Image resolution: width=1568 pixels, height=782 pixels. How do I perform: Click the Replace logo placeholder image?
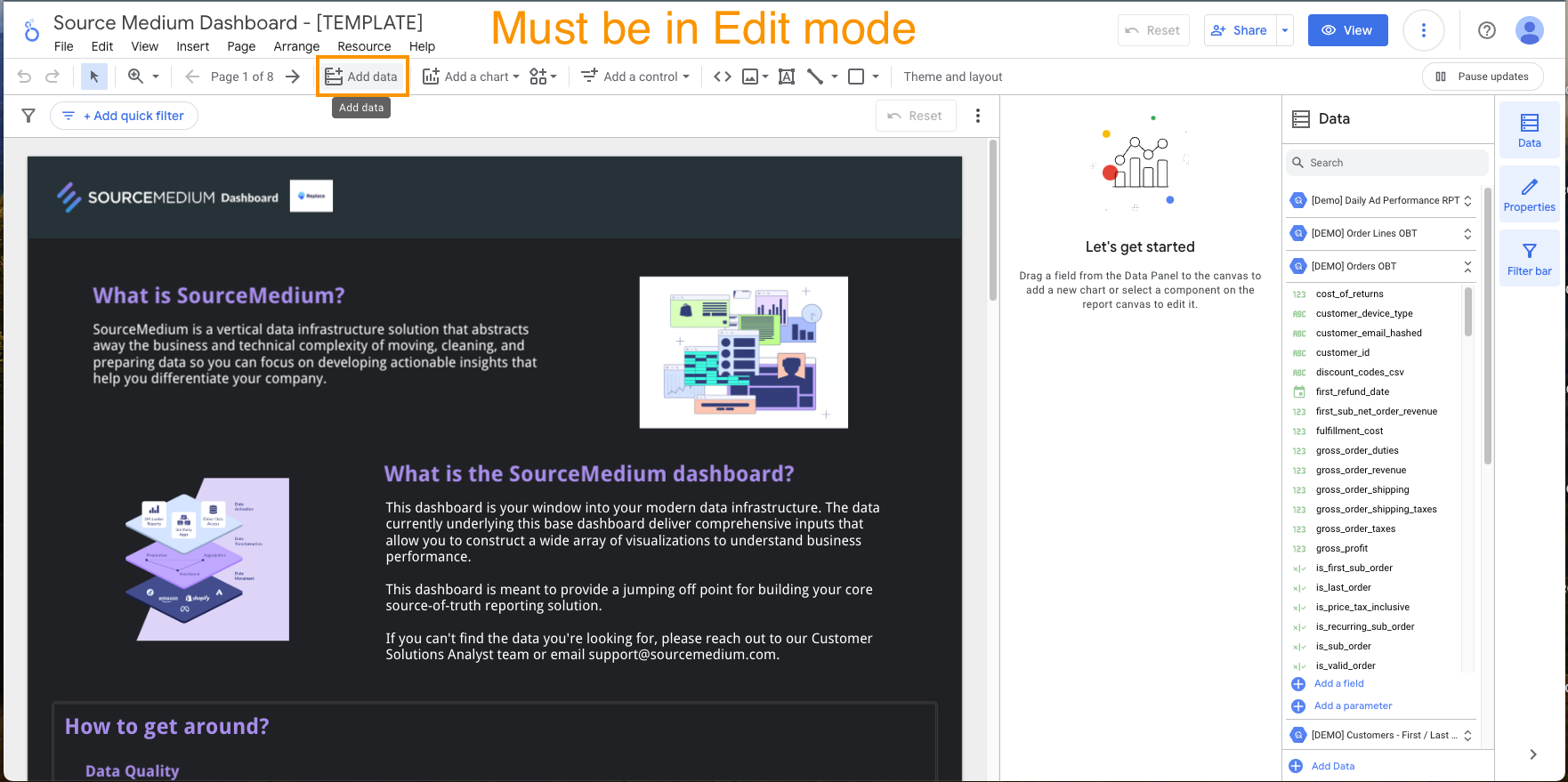pyautogui.click(x=311, y=196)
